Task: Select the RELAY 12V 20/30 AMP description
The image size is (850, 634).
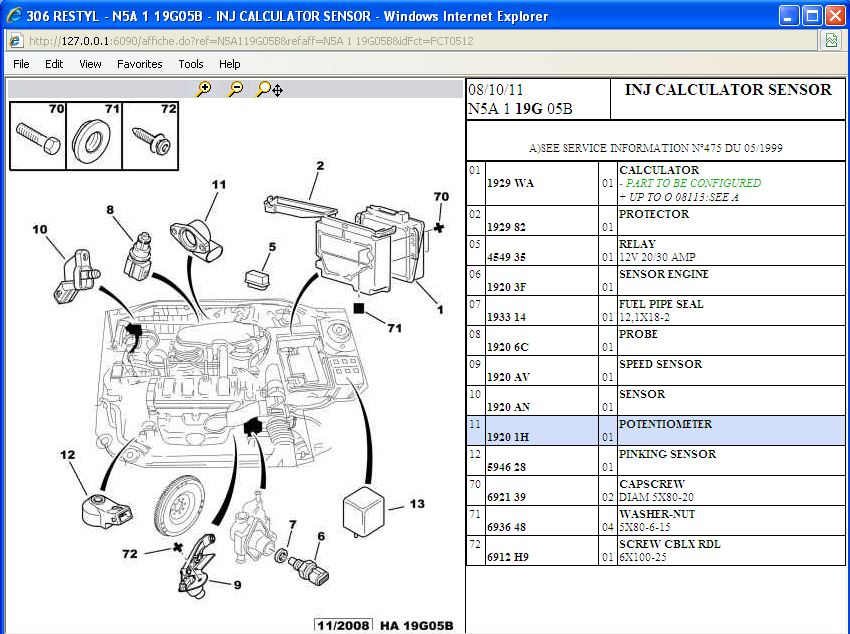Action: click(x=657, y=250)
